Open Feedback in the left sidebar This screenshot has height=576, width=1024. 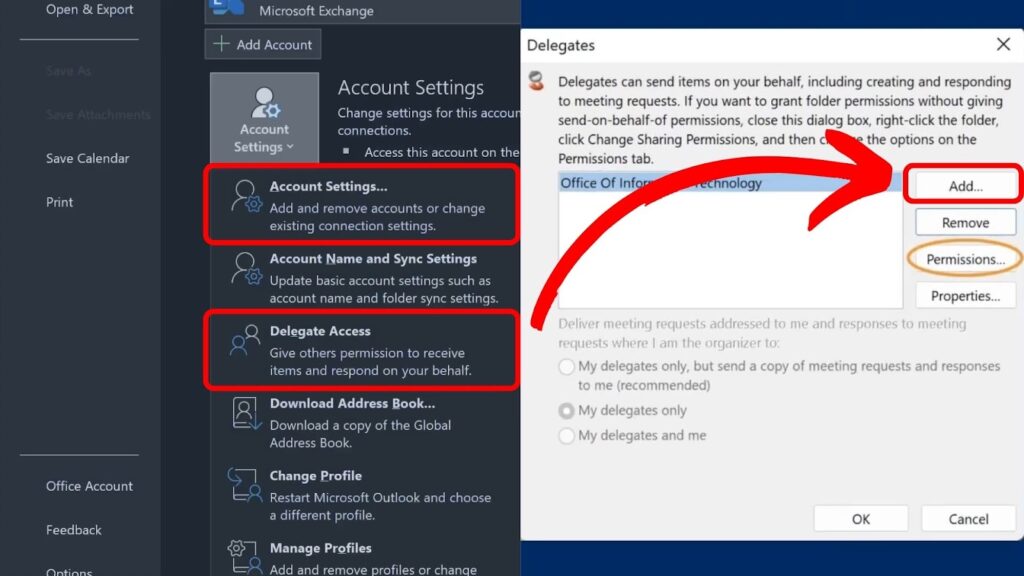(74, 530)
